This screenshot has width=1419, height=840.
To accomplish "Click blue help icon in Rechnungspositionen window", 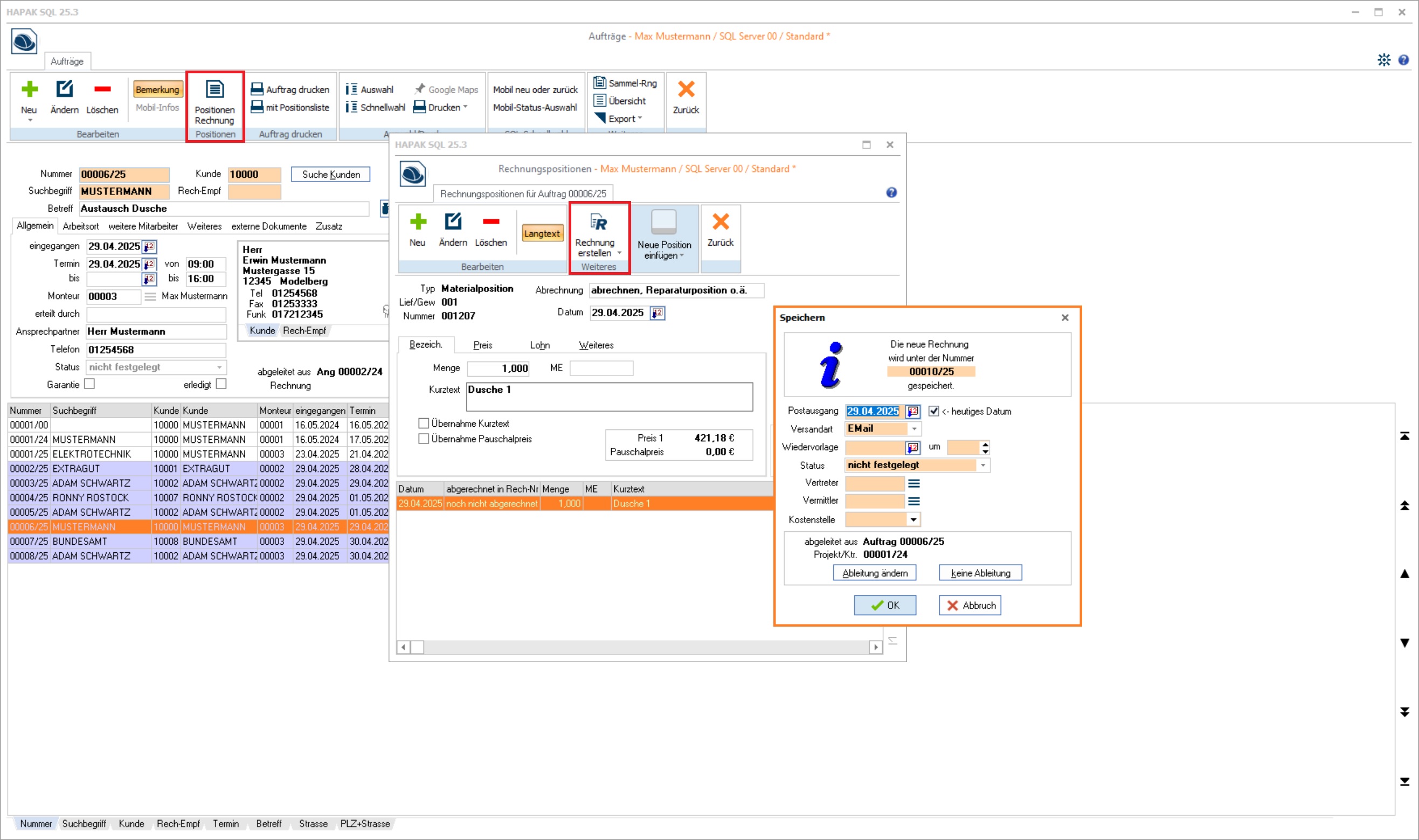I will pyautogui.click(x=891, y=193).
